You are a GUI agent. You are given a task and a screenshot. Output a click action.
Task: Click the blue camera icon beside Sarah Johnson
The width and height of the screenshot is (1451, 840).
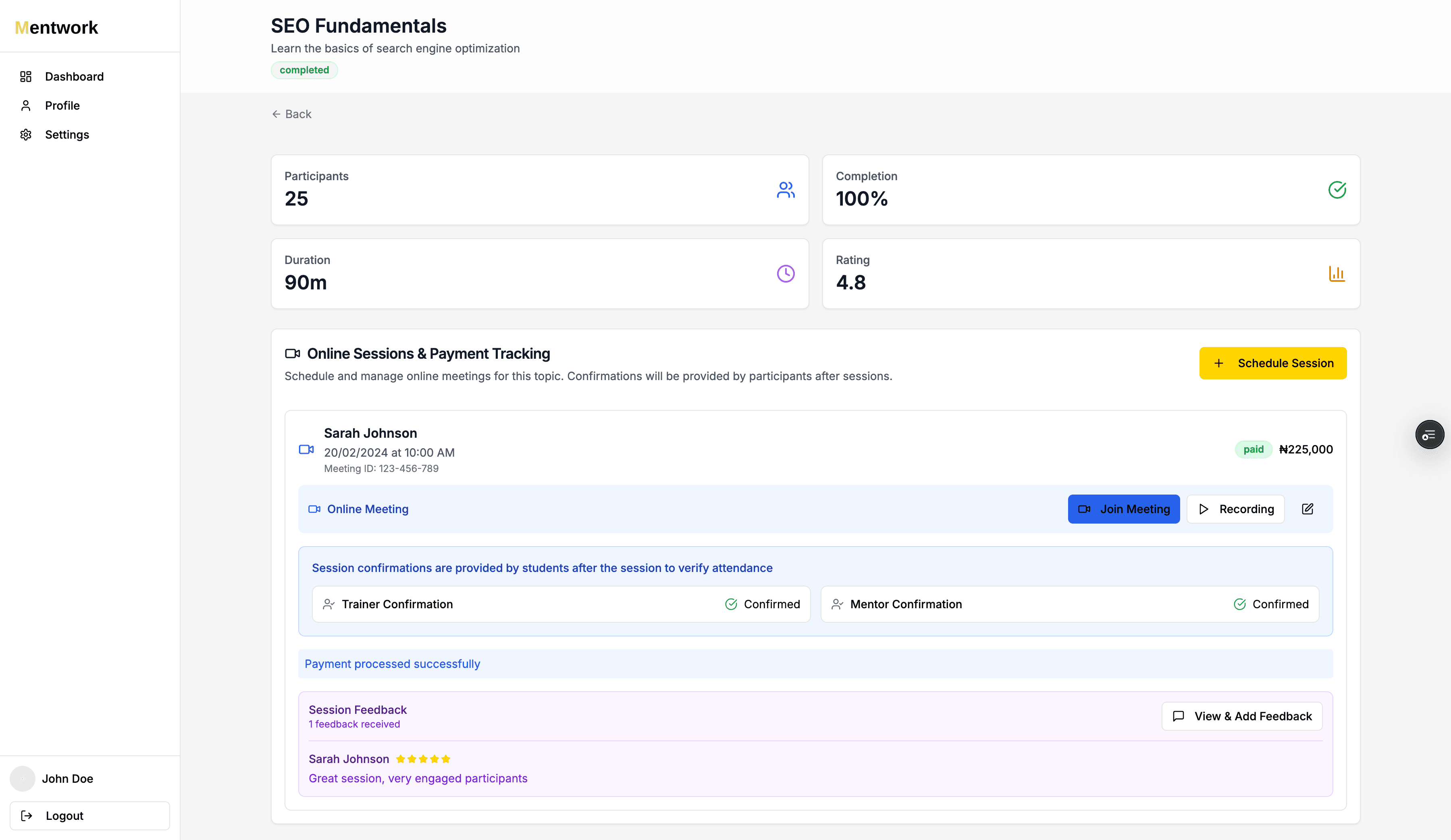click(306, 450)
